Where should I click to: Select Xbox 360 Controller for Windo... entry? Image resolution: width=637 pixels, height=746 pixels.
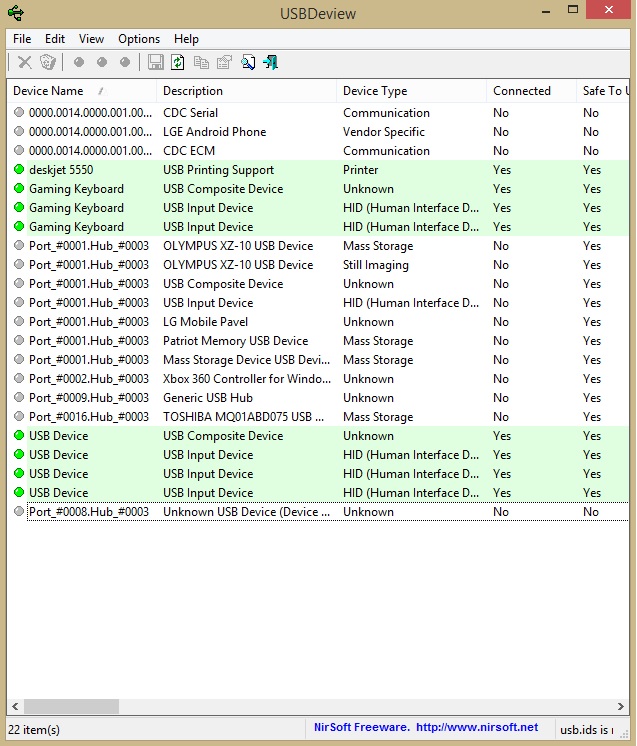[x=247, y=379]
